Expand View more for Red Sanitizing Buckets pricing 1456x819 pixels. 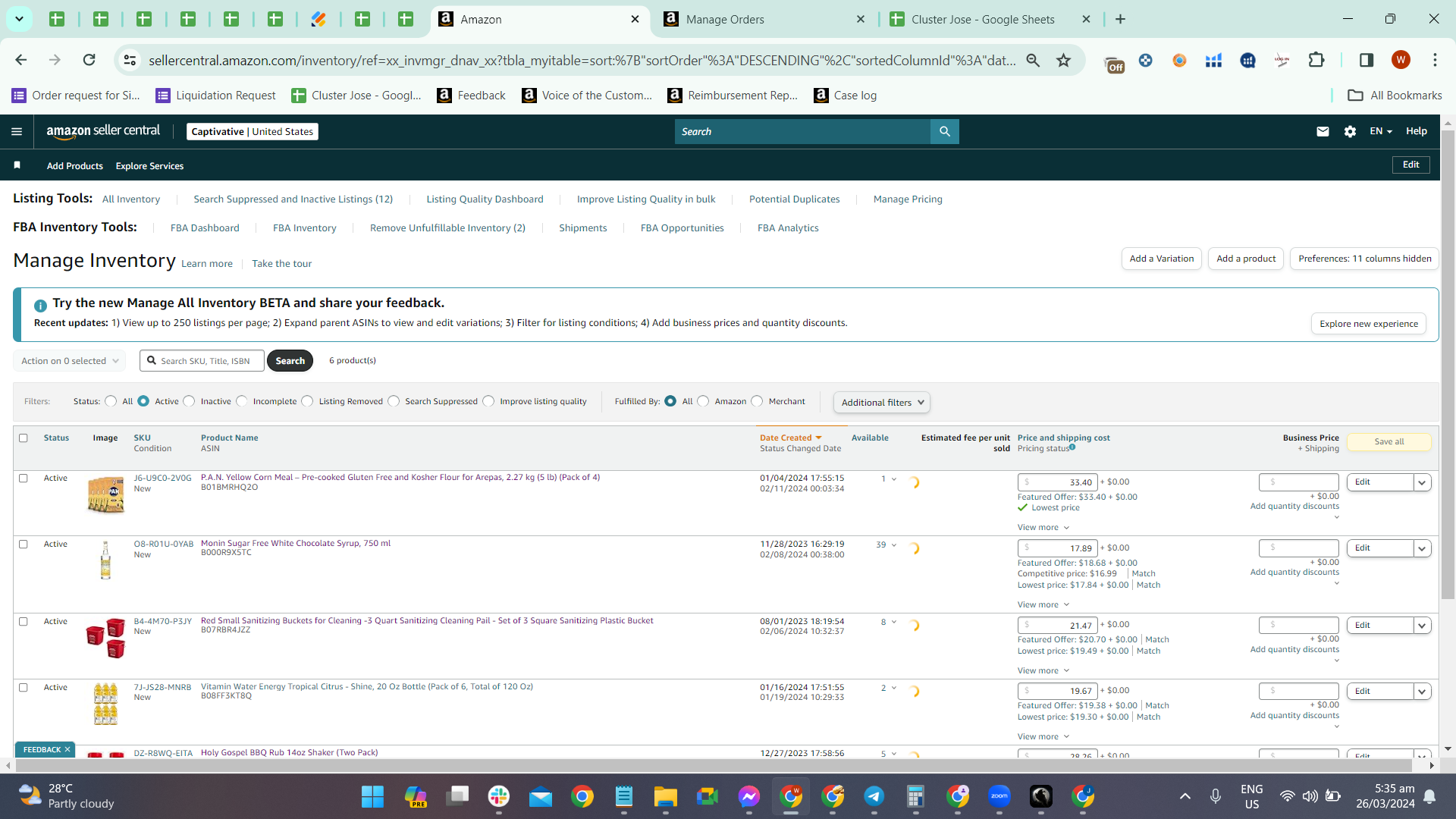coord(1043,670)
